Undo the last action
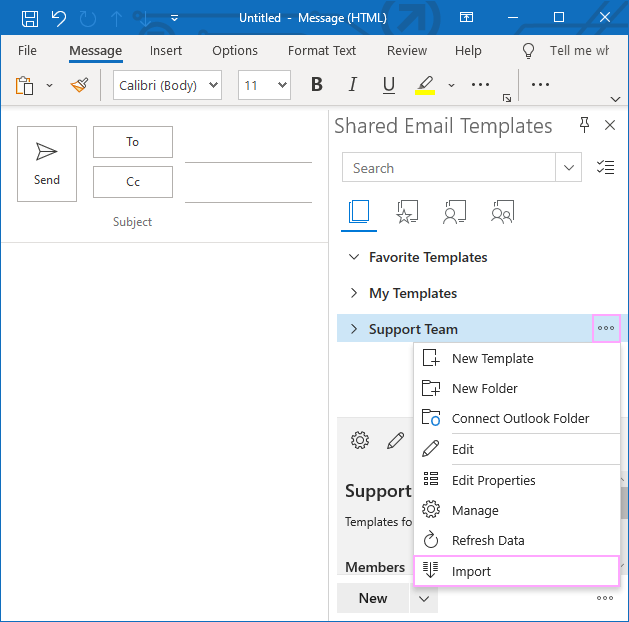This screenshot has width=629, height=622. (59, 18)
